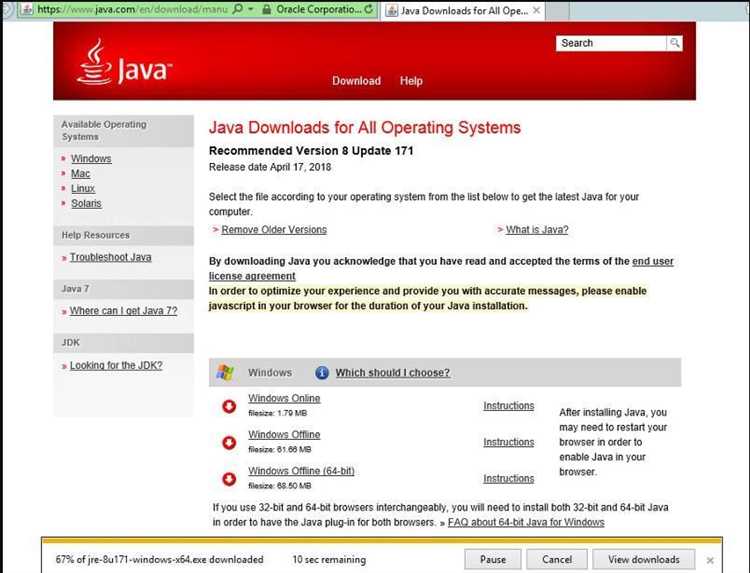Click into the Java site Search field

pyautogui.click(x=610, y=43)
